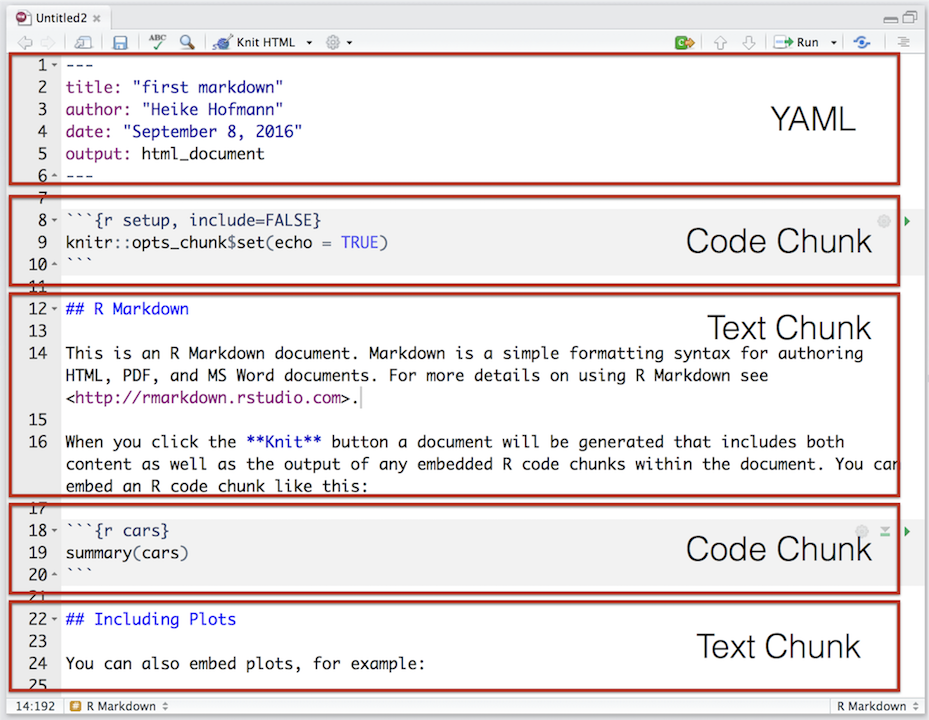Run the current line or selection
This screenshot has height=720, width=929.
point(796,43)
